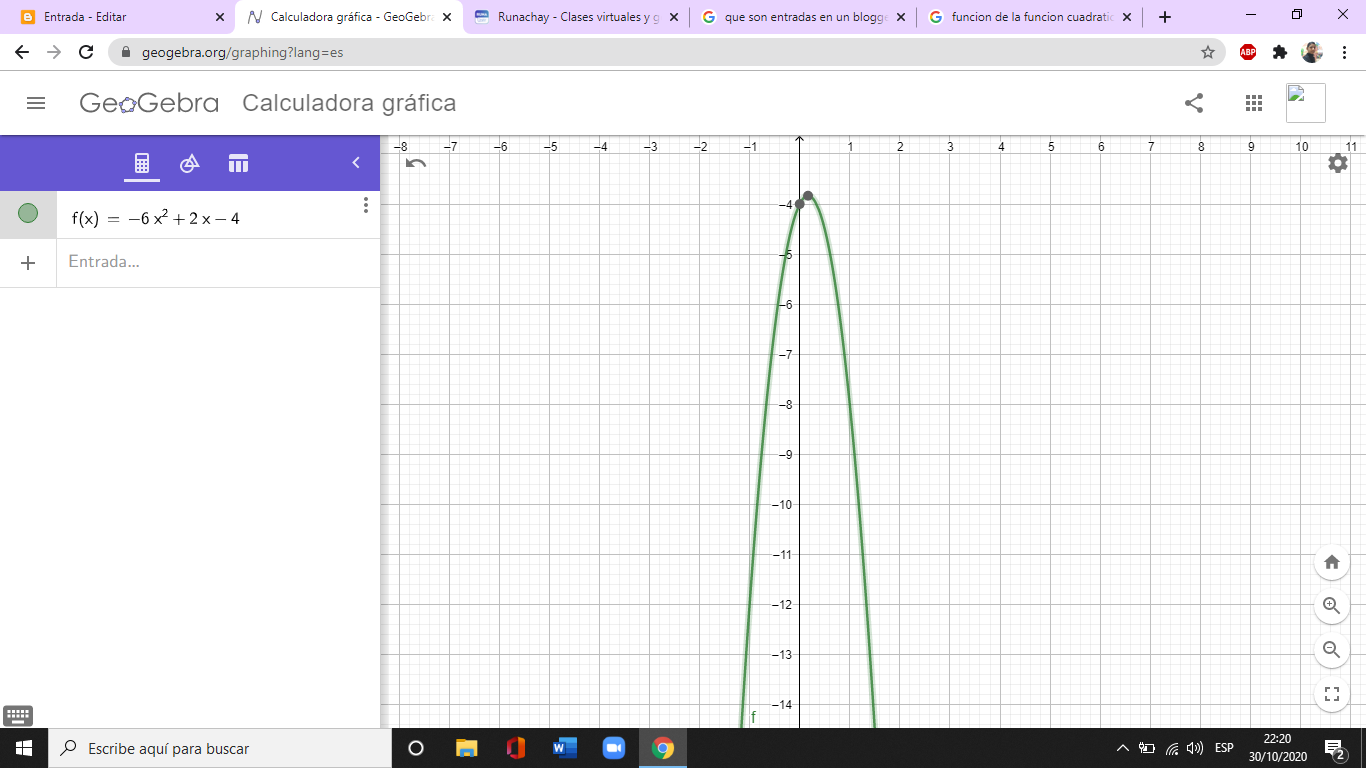The width and height of the screenshot is (1366, 768).
Task: Open Wi-Fi network settings in tray
Action: [1172, 748]
